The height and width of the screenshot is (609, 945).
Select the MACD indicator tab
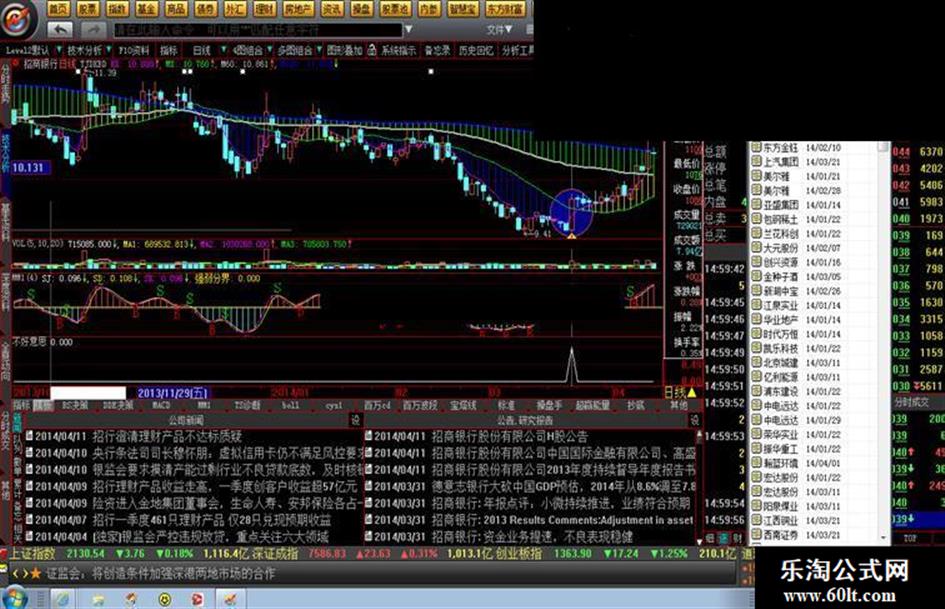click(x=161, y=406)
